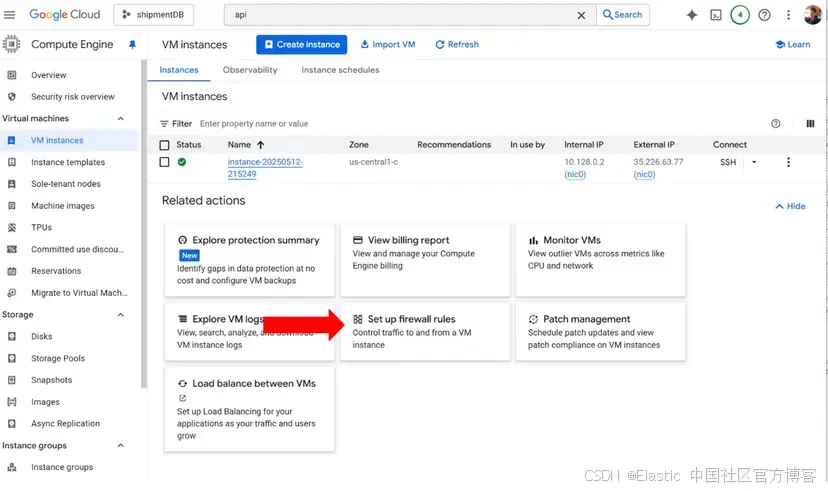Click the Snapshots sidebar icon

pyautogui.click(x=12, y=380)
